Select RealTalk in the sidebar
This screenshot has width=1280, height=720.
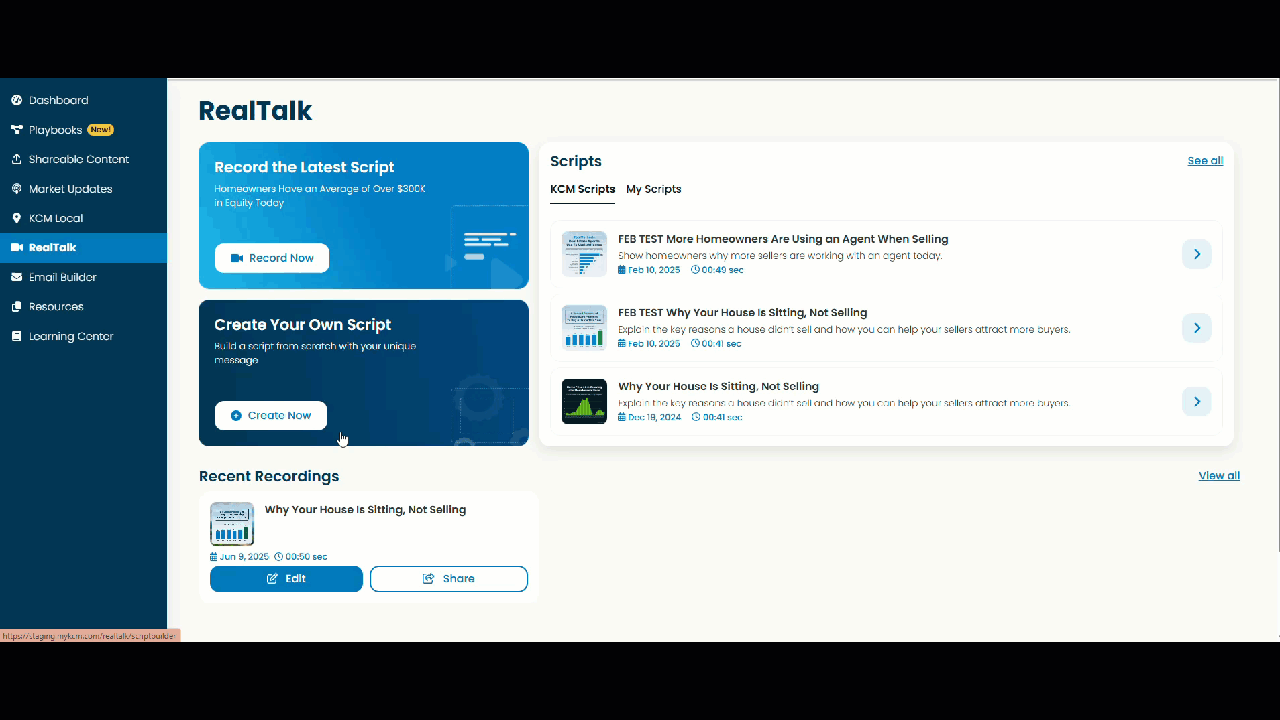[x=83, y=248]
